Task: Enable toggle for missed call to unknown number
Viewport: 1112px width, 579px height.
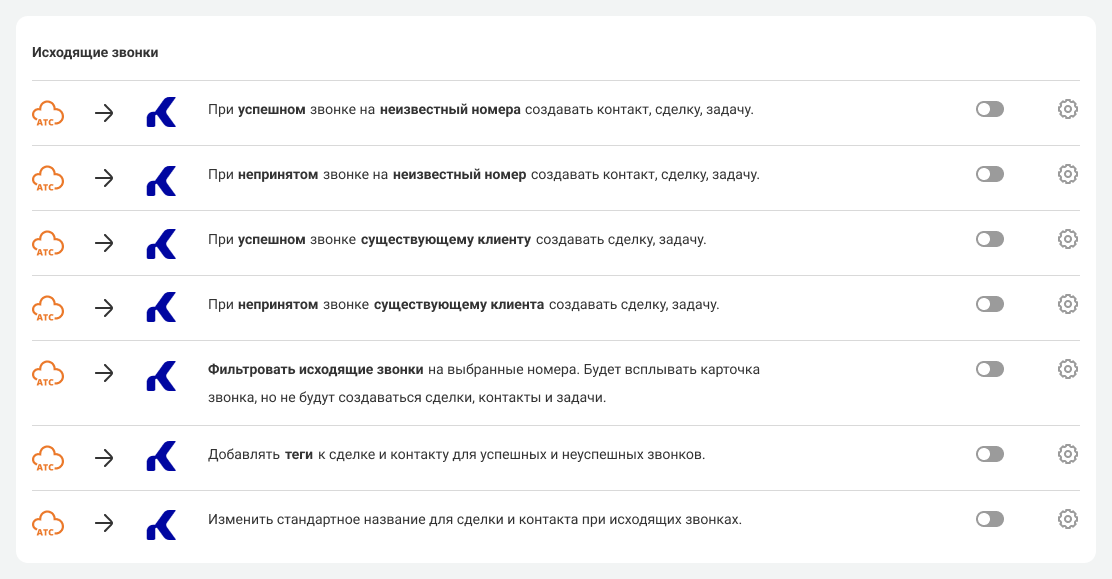Action: pyautogui.click(x=989, y=174)
